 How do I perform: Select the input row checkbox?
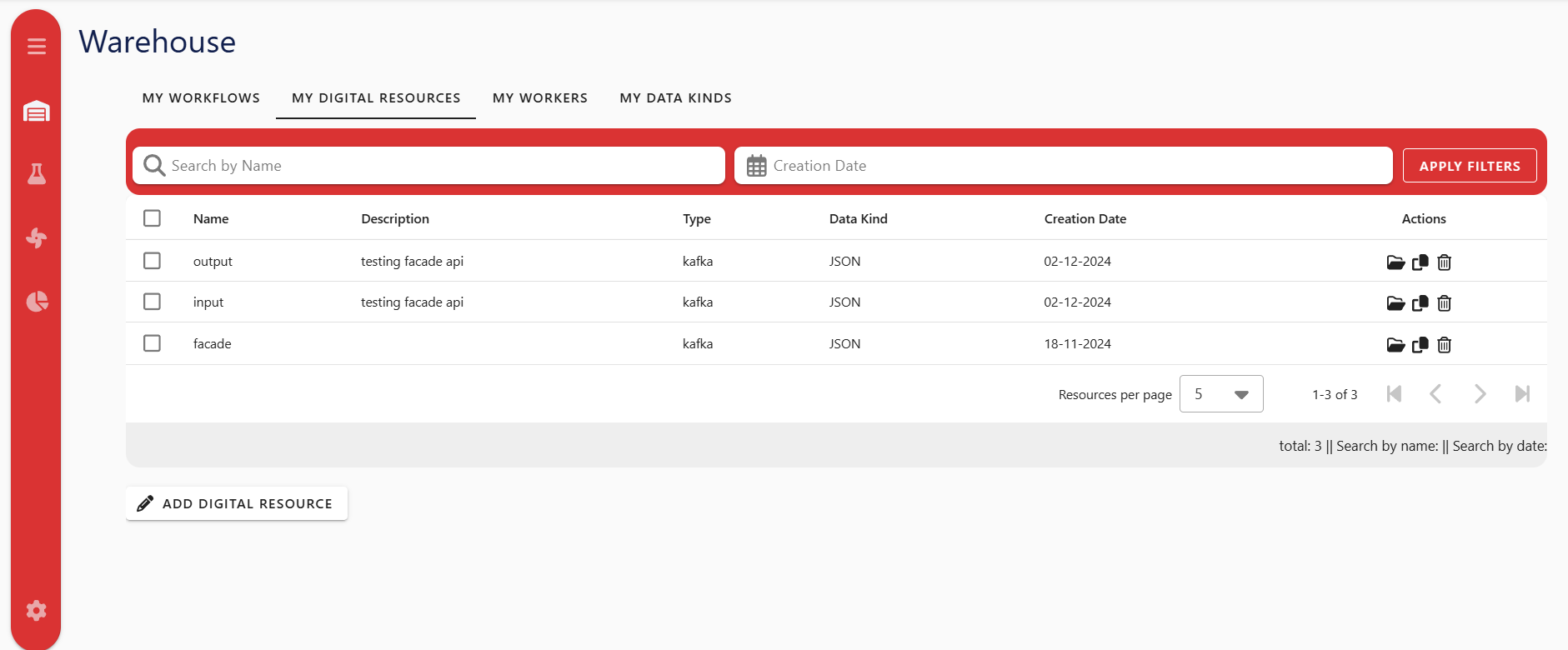coord(152,302)
